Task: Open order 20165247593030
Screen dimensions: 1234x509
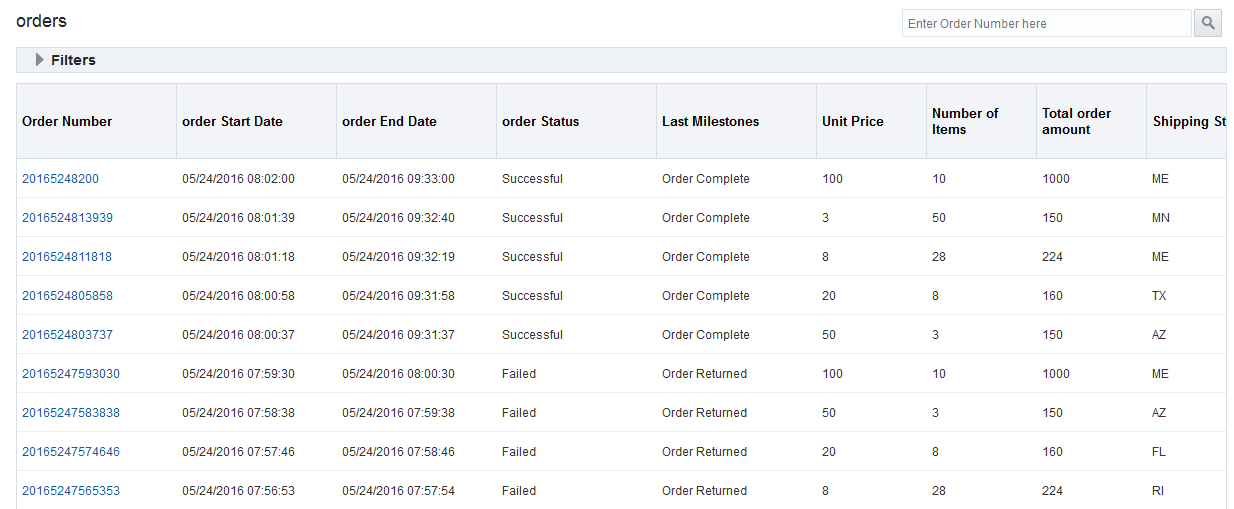Action: pyautogui.click(x=71, y=374)
